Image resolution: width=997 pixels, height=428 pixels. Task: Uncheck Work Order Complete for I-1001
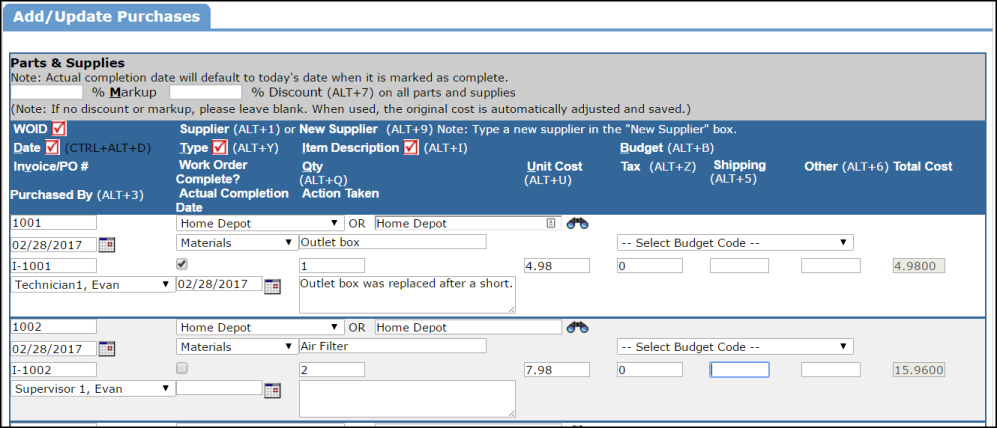[x=182, y=263]
